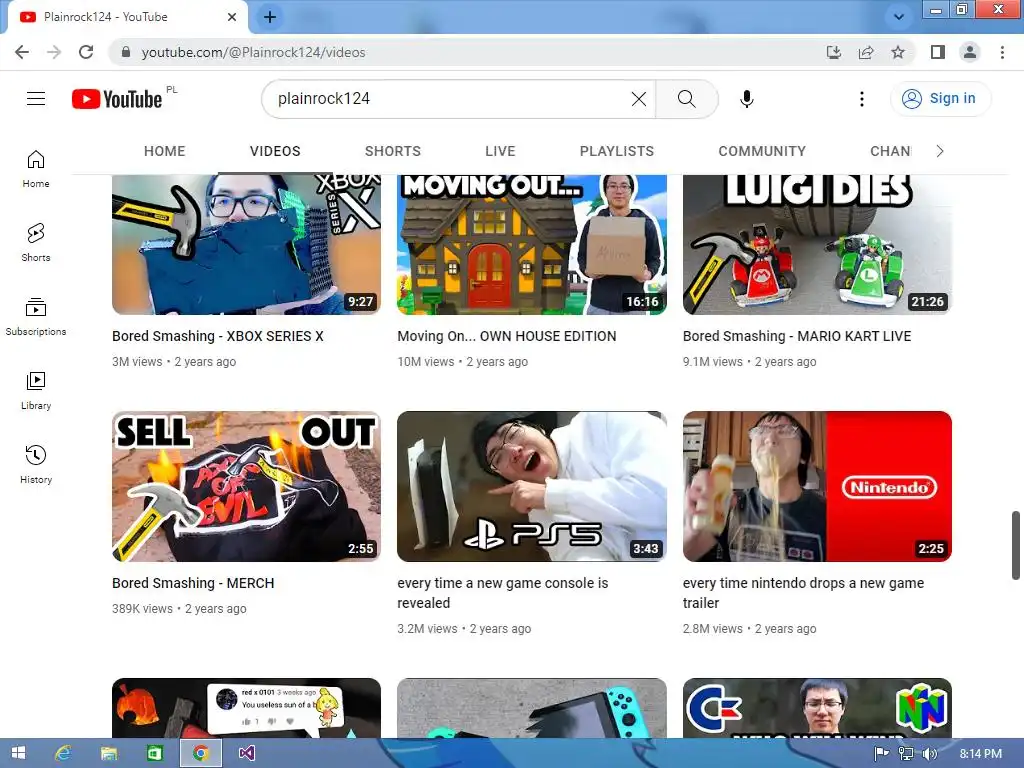
Task: Open File Explorer from the taskbar
Action: pos(108,753)
